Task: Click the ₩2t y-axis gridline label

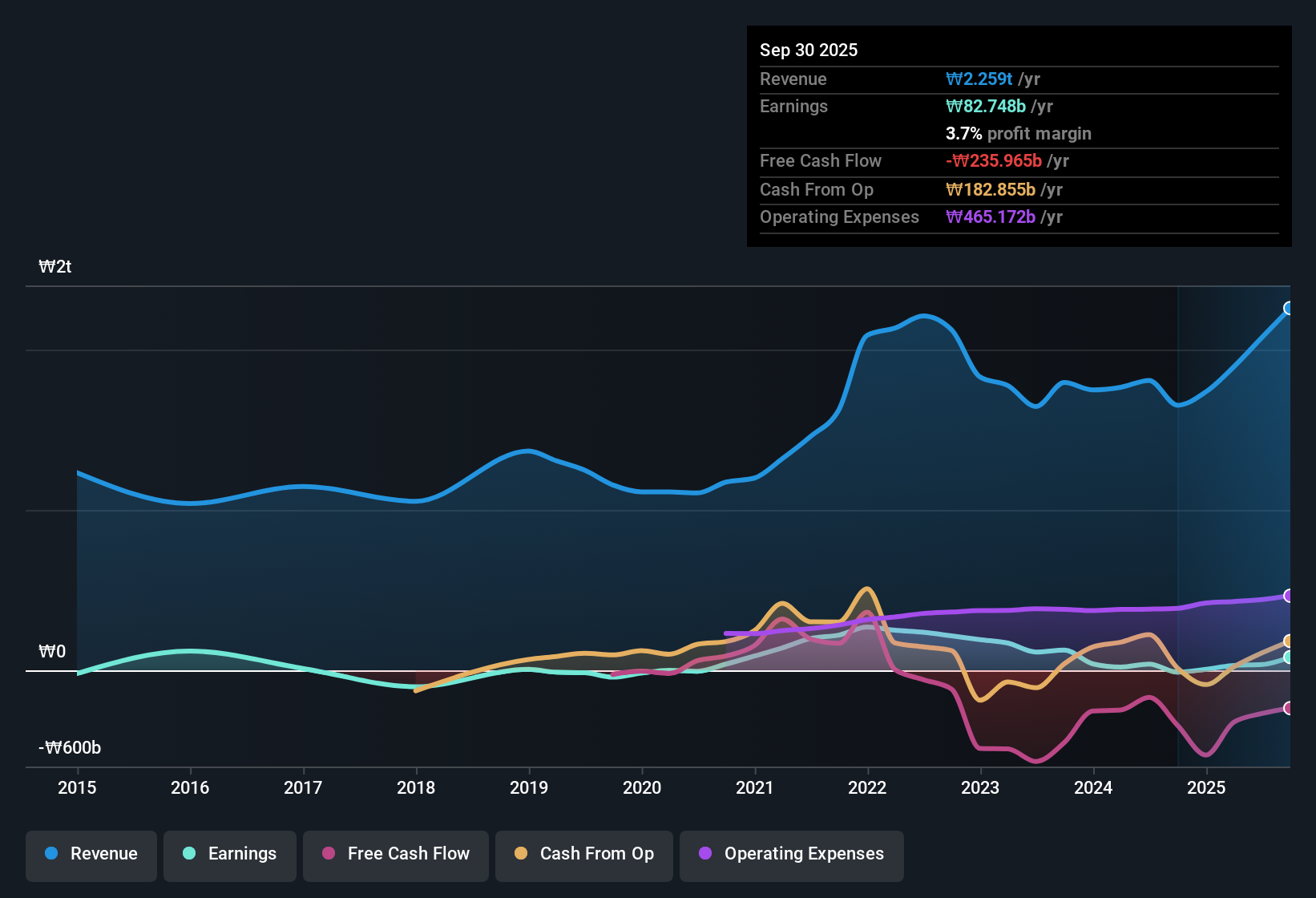Action: click(56, 265)
